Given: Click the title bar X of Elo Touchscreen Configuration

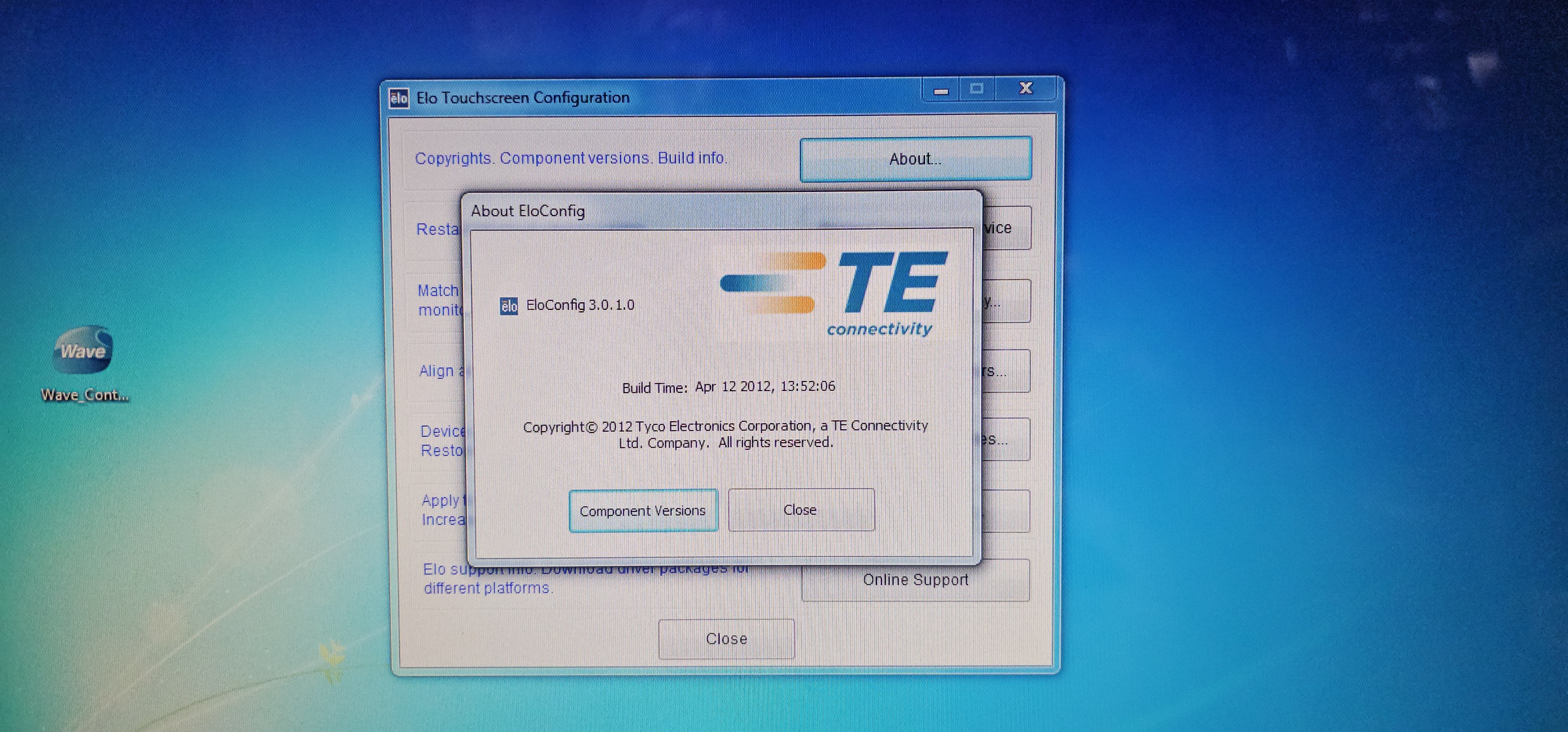Looking at the screenshot, I should tap(1026, 89).
